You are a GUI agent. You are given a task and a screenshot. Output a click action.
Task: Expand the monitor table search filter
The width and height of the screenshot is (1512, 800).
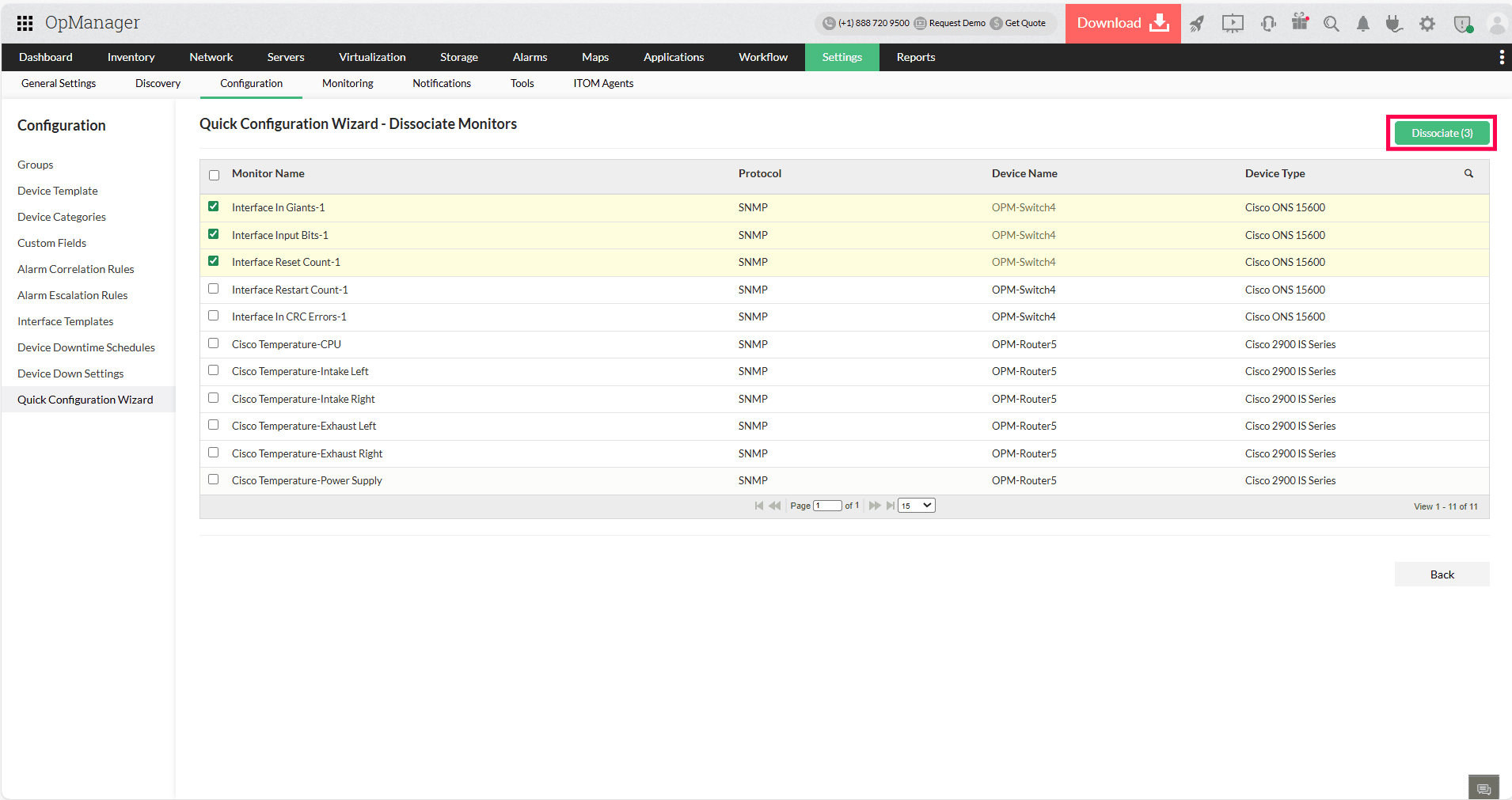pyautogui.click(x=1468, y=173)
